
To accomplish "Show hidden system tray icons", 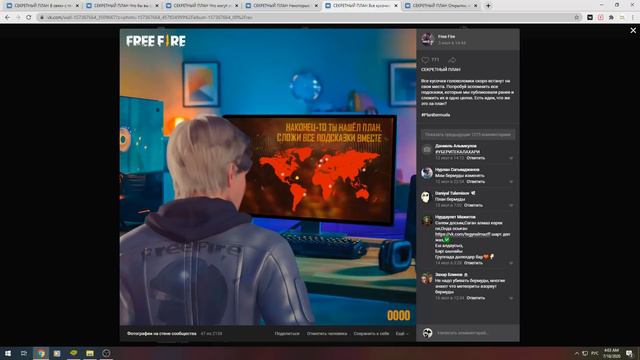I will (x=576, y=353).
